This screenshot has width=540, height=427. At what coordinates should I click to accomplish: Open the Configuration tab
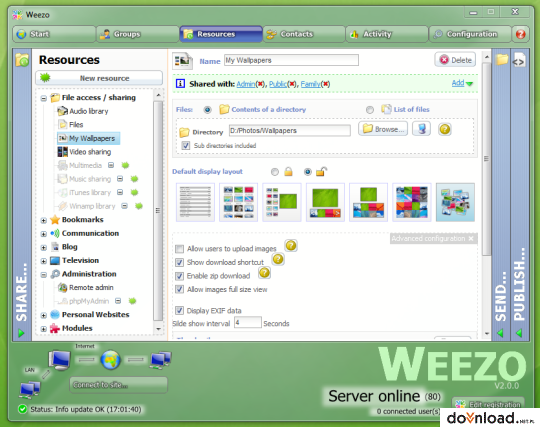click(x=470, y=34)
